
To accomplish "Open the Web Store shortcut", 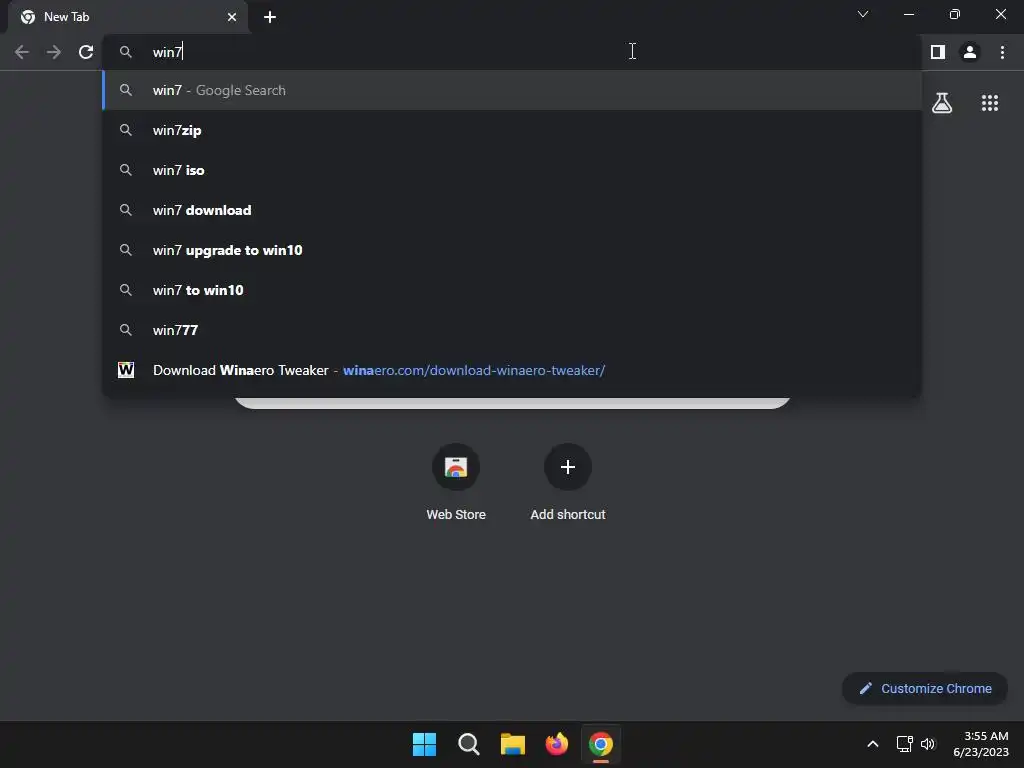I will point(456,482).
